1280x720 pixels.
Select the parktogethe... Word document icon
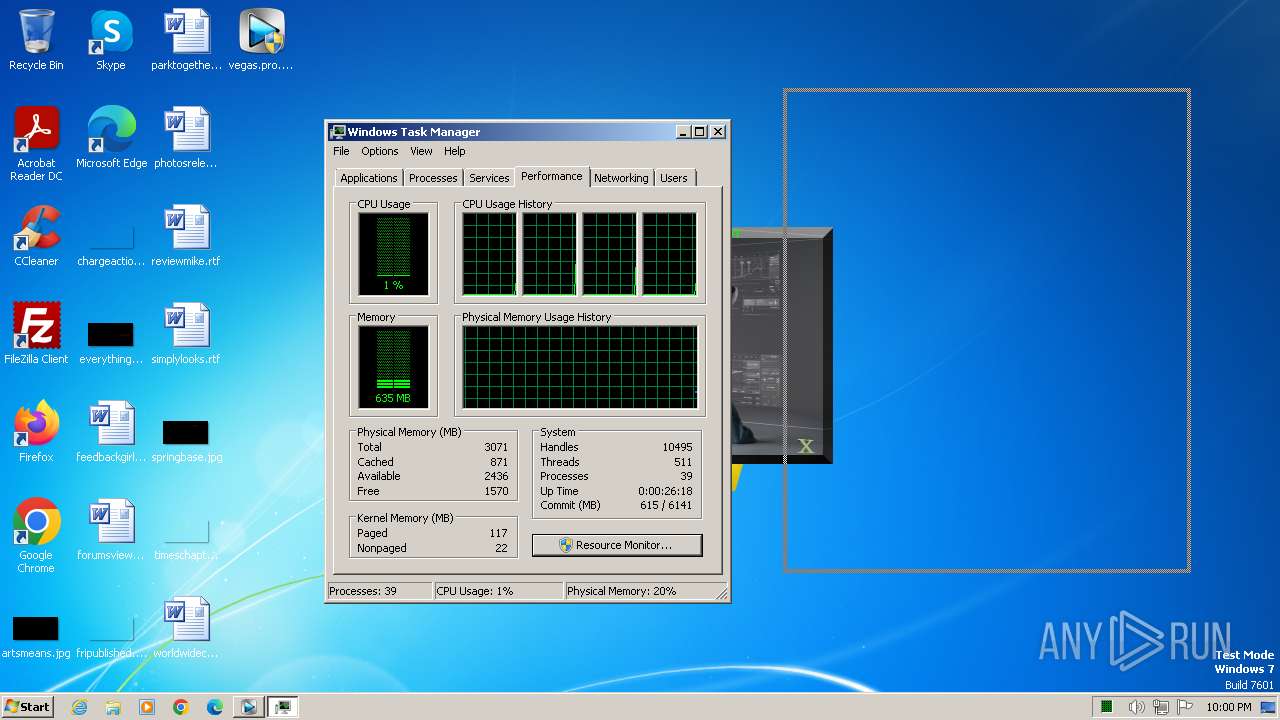186,40
